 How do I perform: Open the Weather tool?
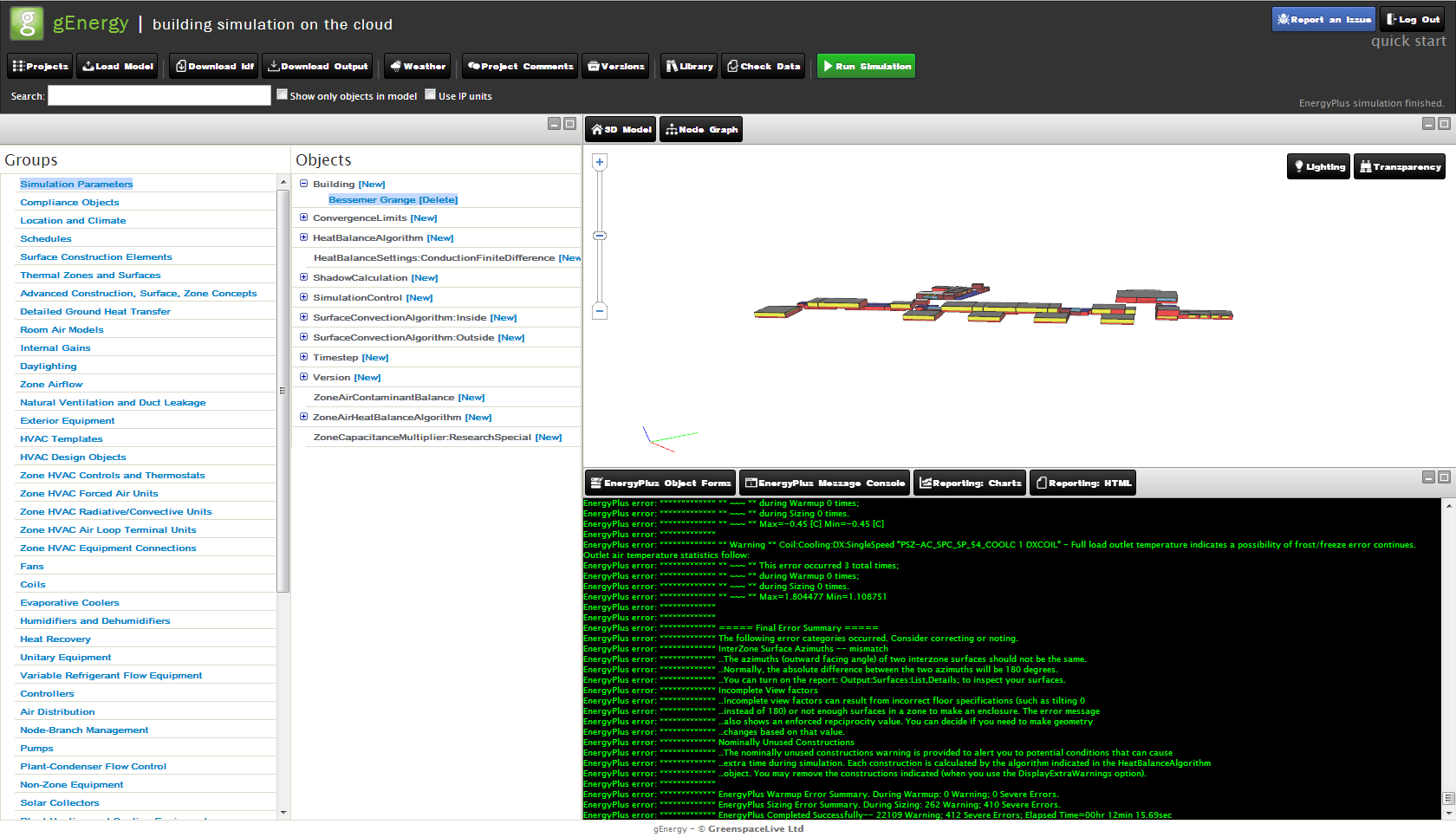click(418, 66)
